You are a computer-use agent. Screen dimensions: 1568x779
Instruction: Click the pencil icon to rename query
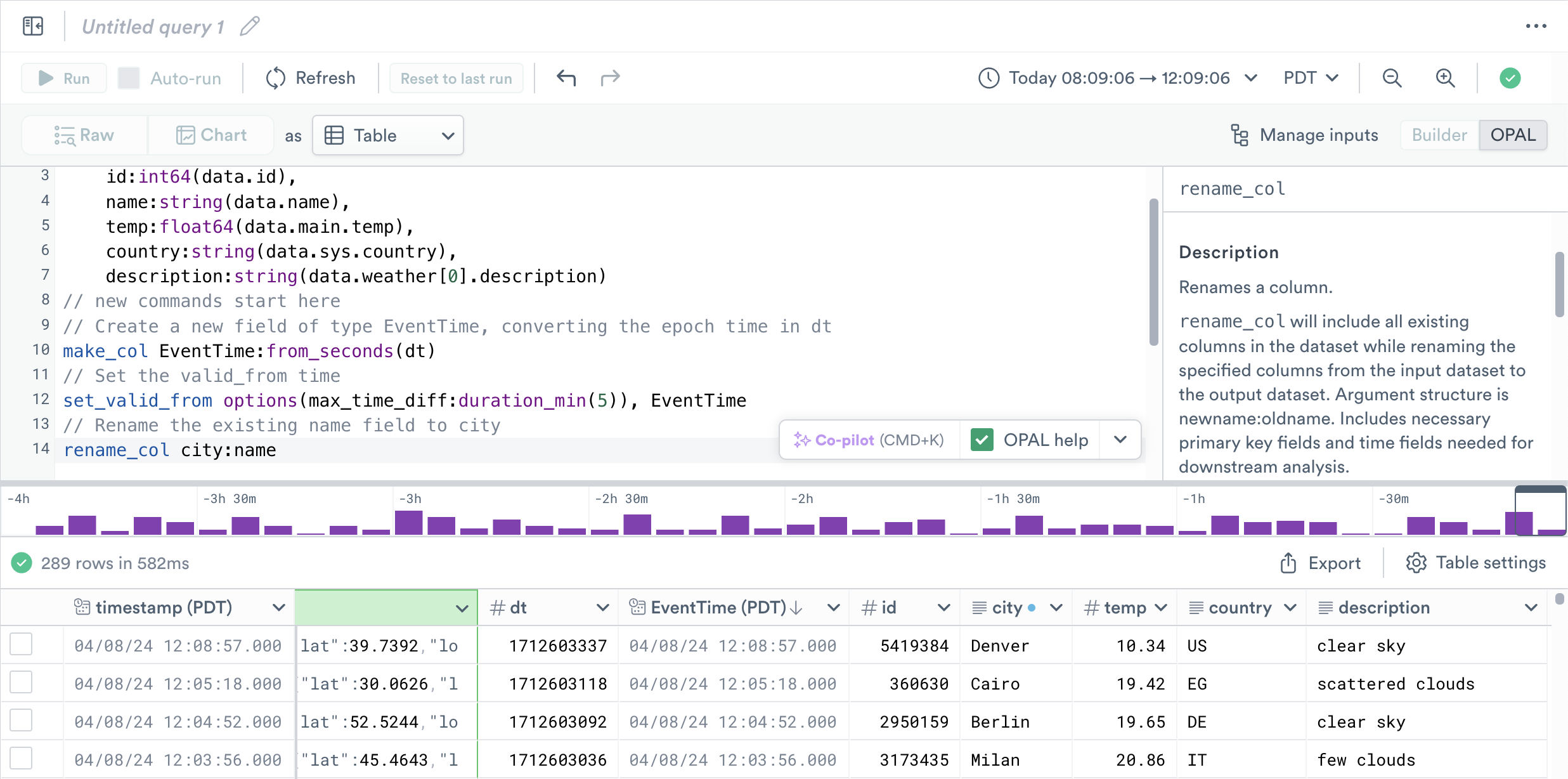[x=250, y=26]
